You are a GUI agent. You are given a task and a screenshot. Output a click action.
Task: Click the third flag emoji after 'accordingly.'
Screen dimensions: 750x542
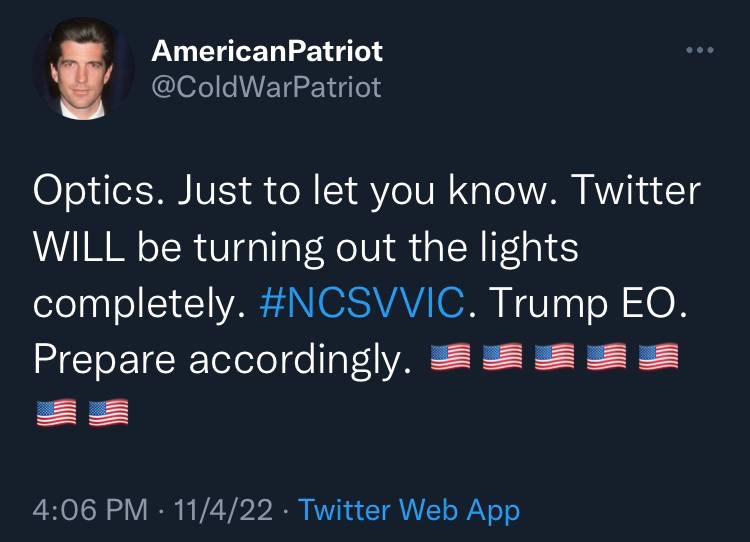point(554,357)
